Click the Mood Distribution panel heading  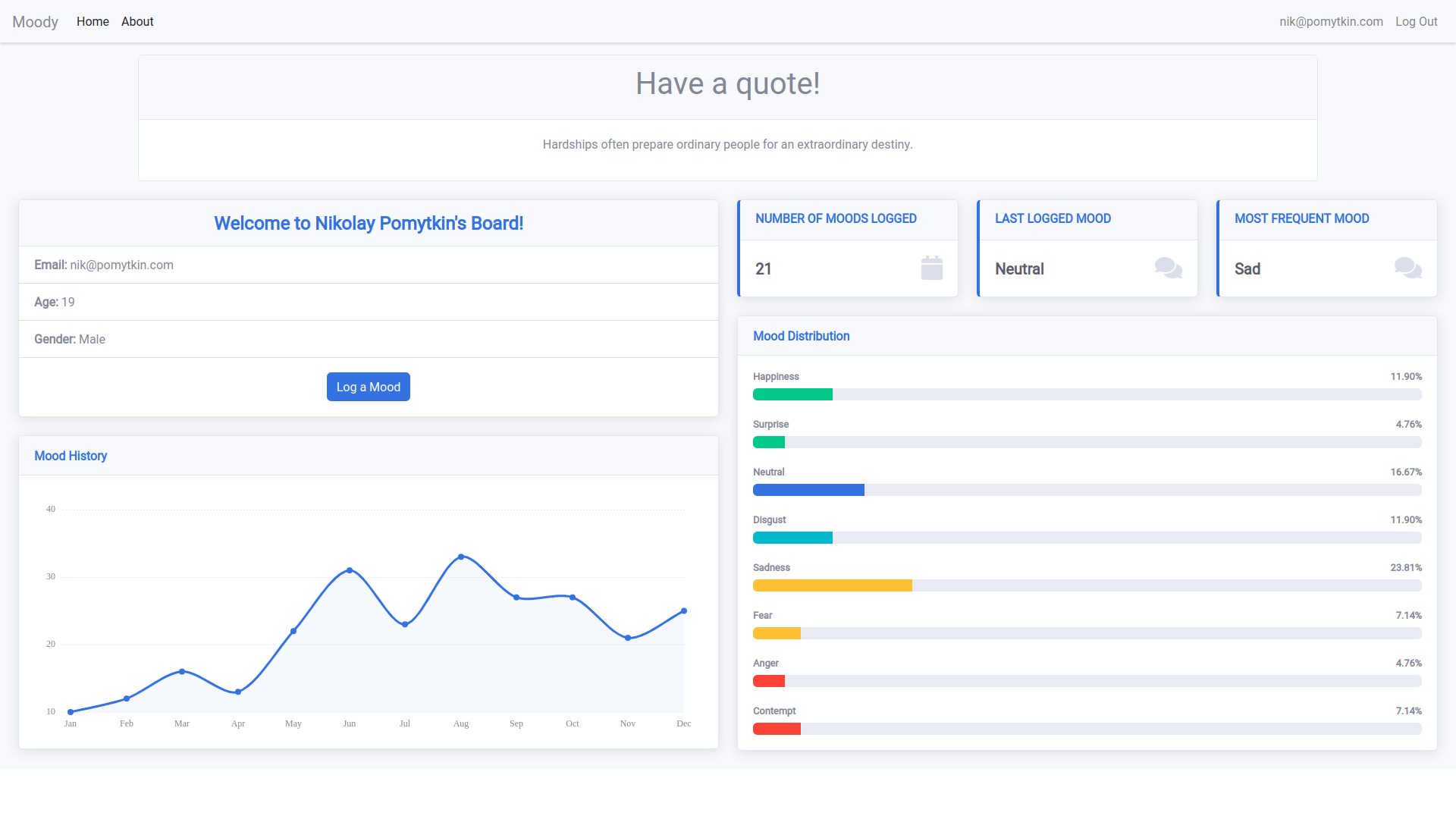pos(801,336)
